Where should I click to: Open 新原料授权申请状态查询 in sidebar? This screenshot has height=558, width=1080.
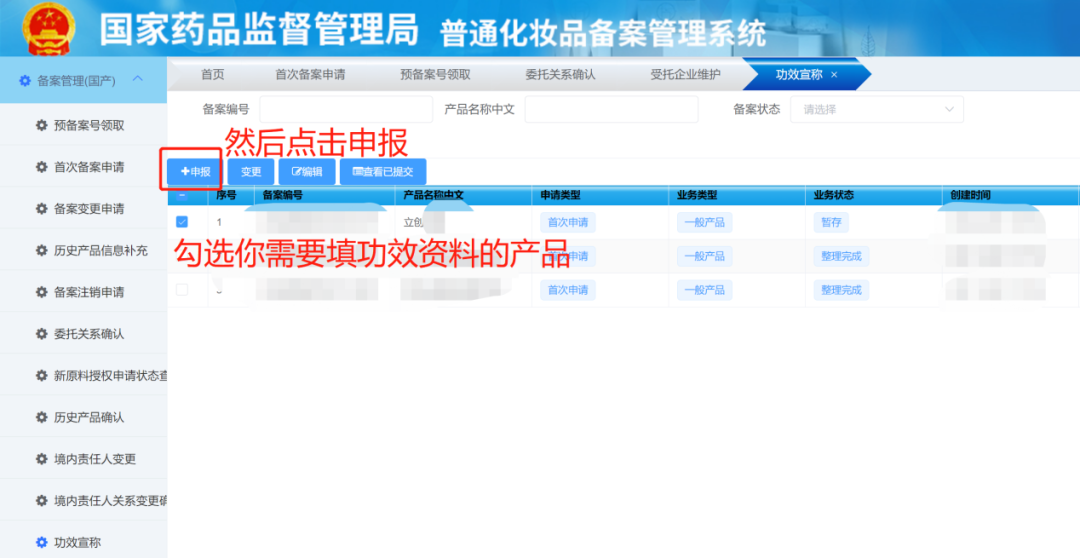(x=83, y=375)
